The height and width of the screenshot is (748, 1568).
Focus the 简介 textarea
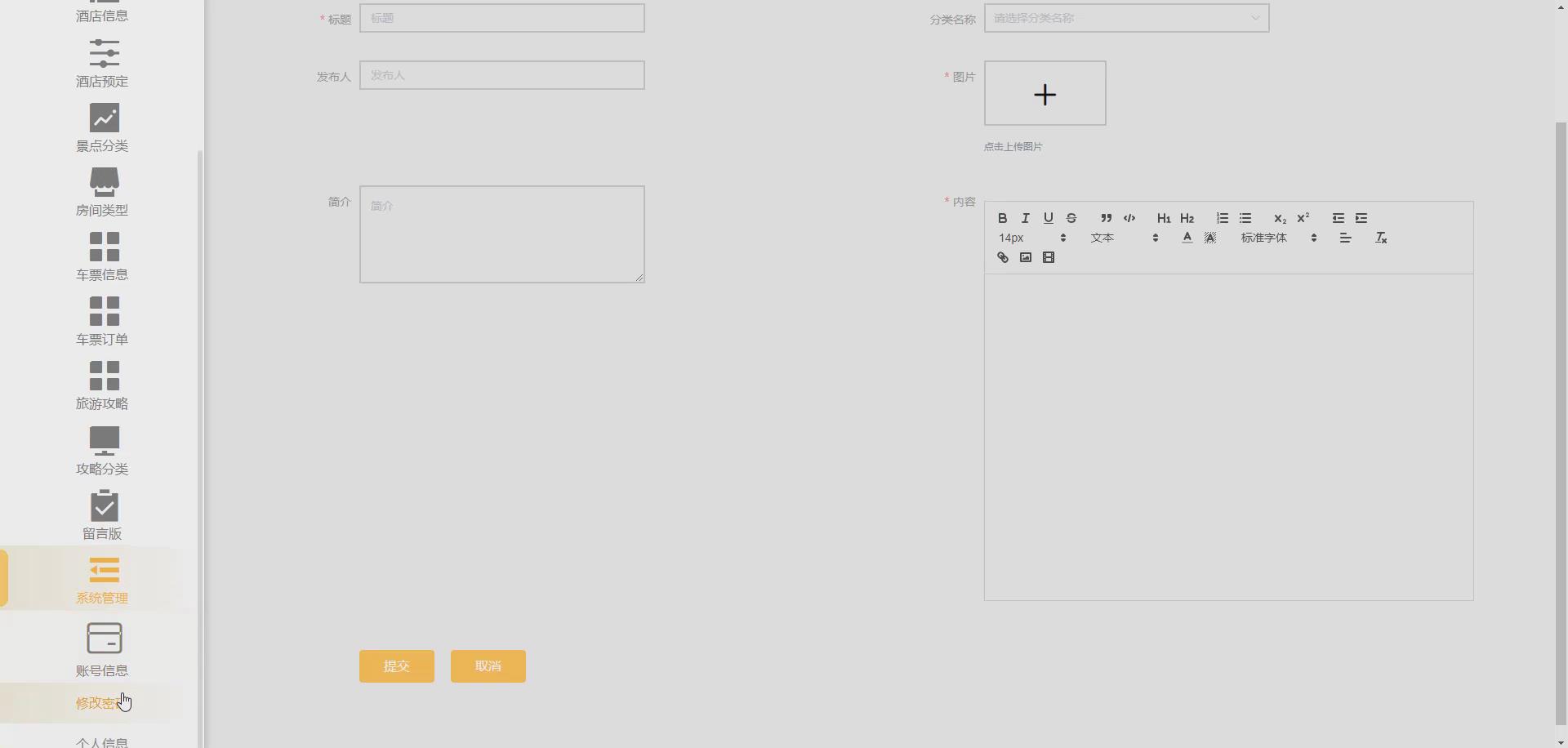coord(501,234)
